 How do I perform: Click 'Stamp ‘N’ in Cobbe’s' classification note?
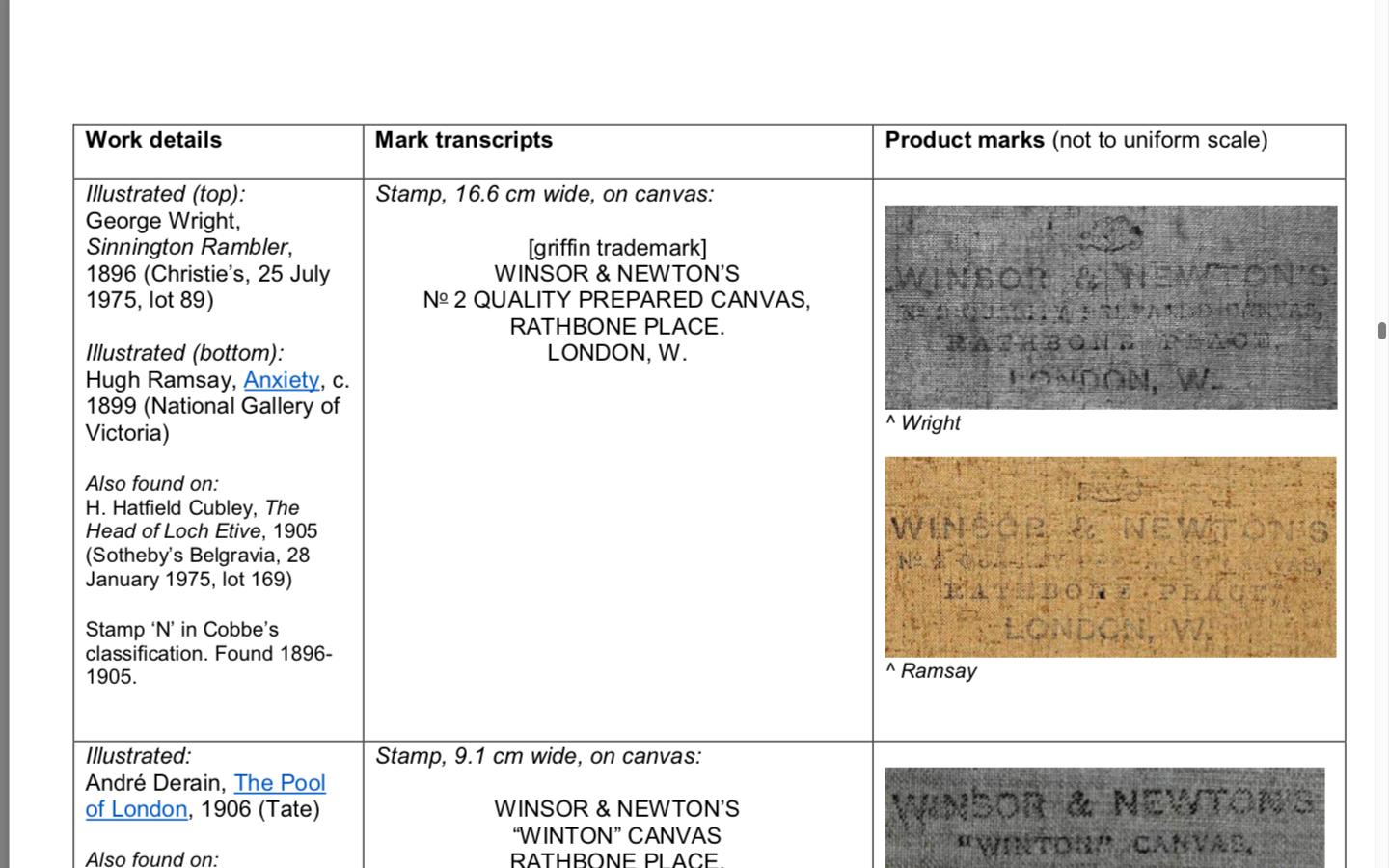click(181, 630)
